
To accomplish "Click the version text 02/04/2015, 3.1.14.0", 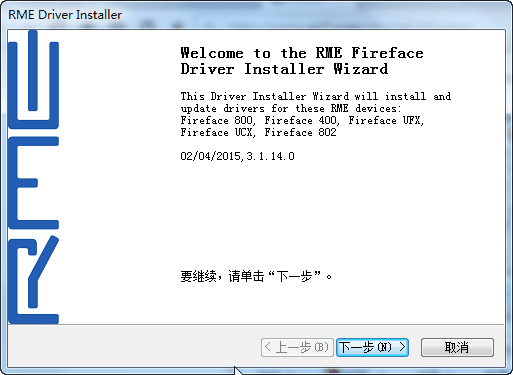I will coord(237,156).
